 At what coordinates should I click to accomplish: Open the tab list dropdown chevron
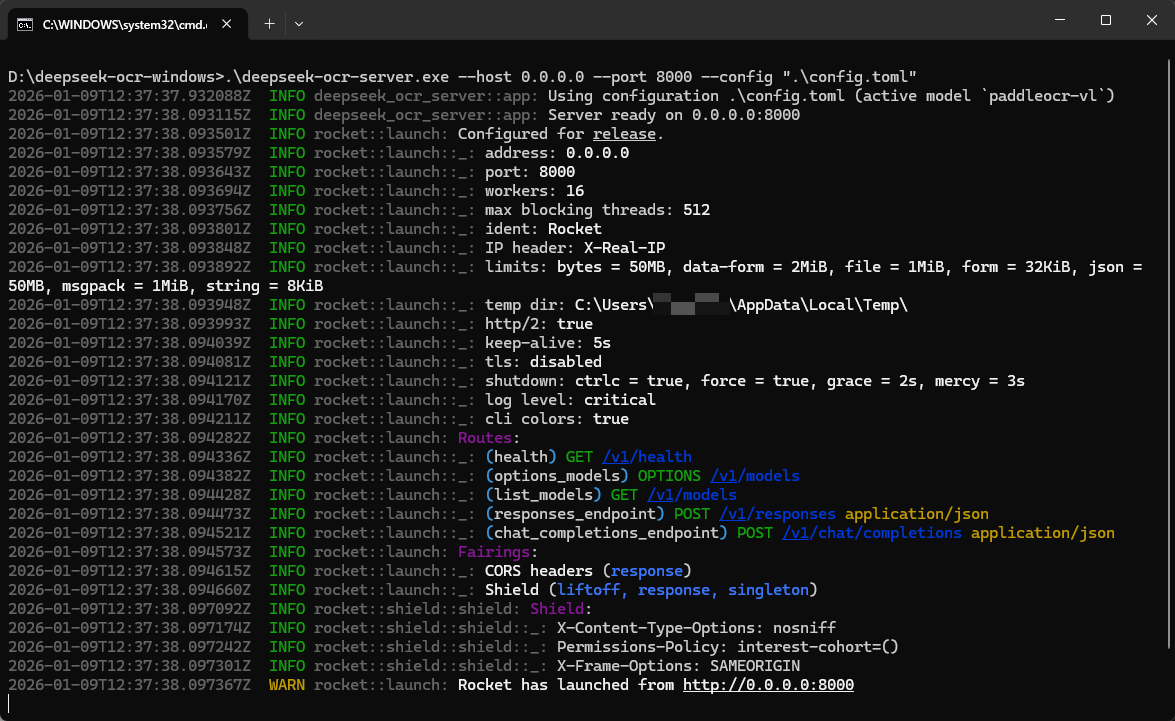297,23
